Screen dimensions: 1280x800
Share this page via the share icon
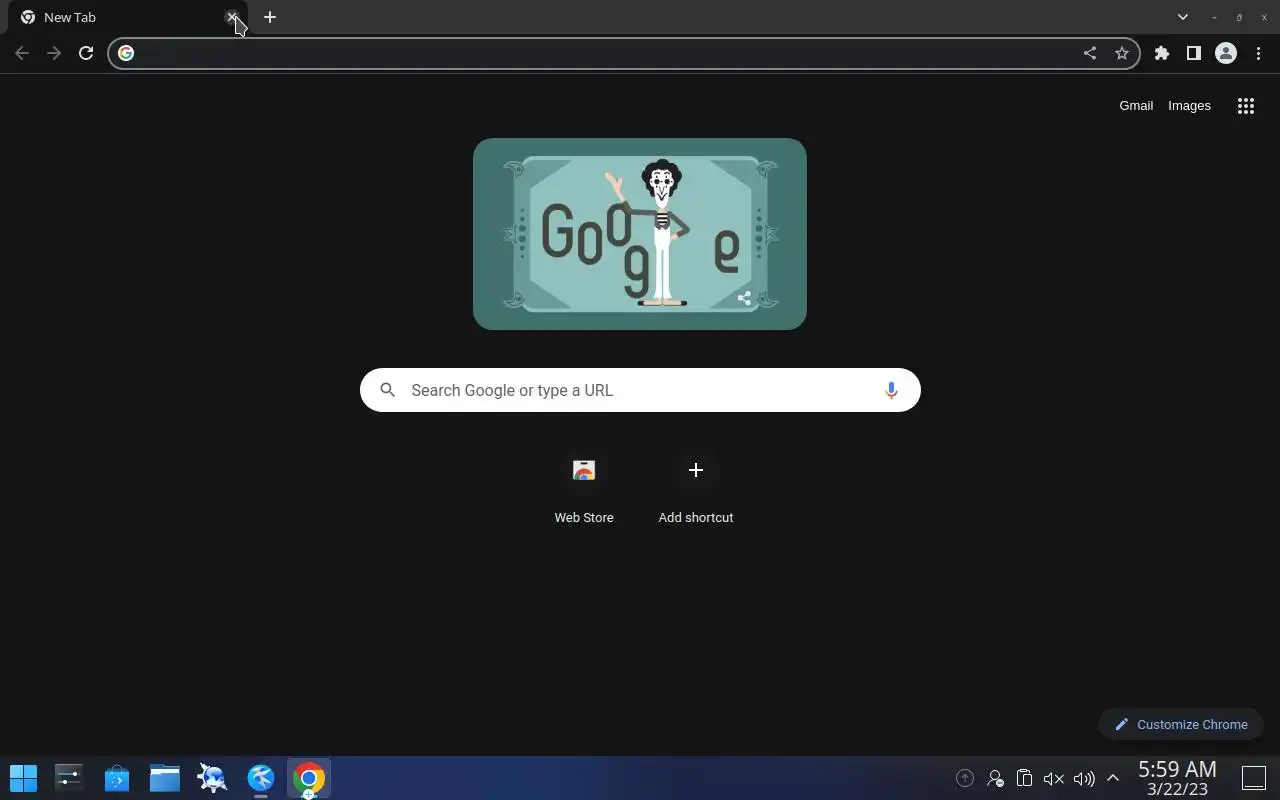pyautogui.click(x=1090, y=53)
